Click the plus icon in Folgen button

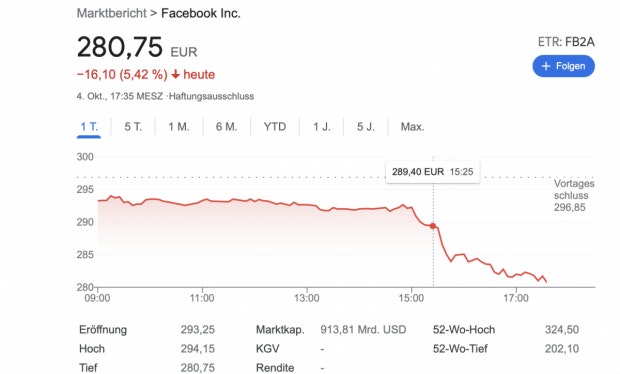[546, 66]
